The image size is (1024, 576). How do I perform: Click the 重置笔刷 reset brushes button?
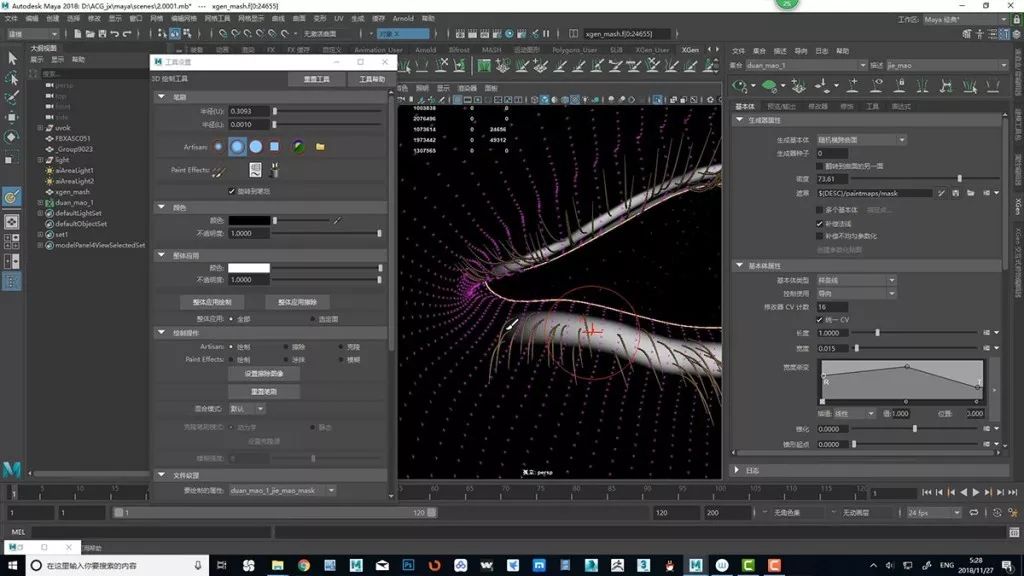pyautogui.click(x=264, y=392)
